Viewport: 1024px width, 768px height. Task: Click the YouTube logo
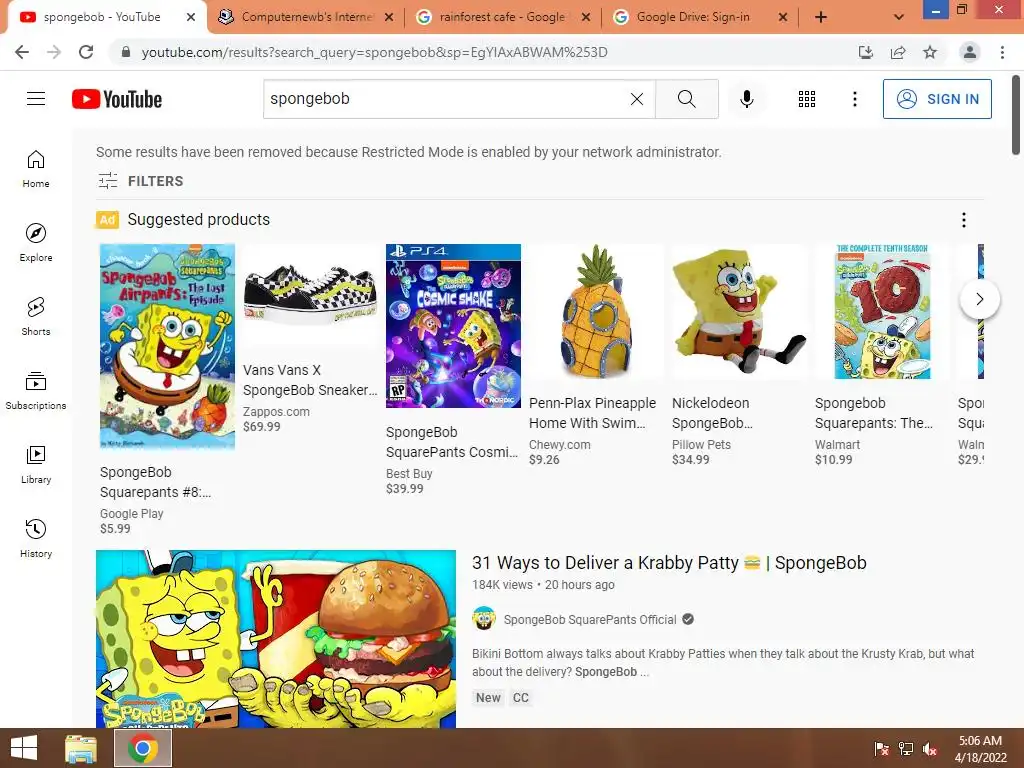point(117,99)
